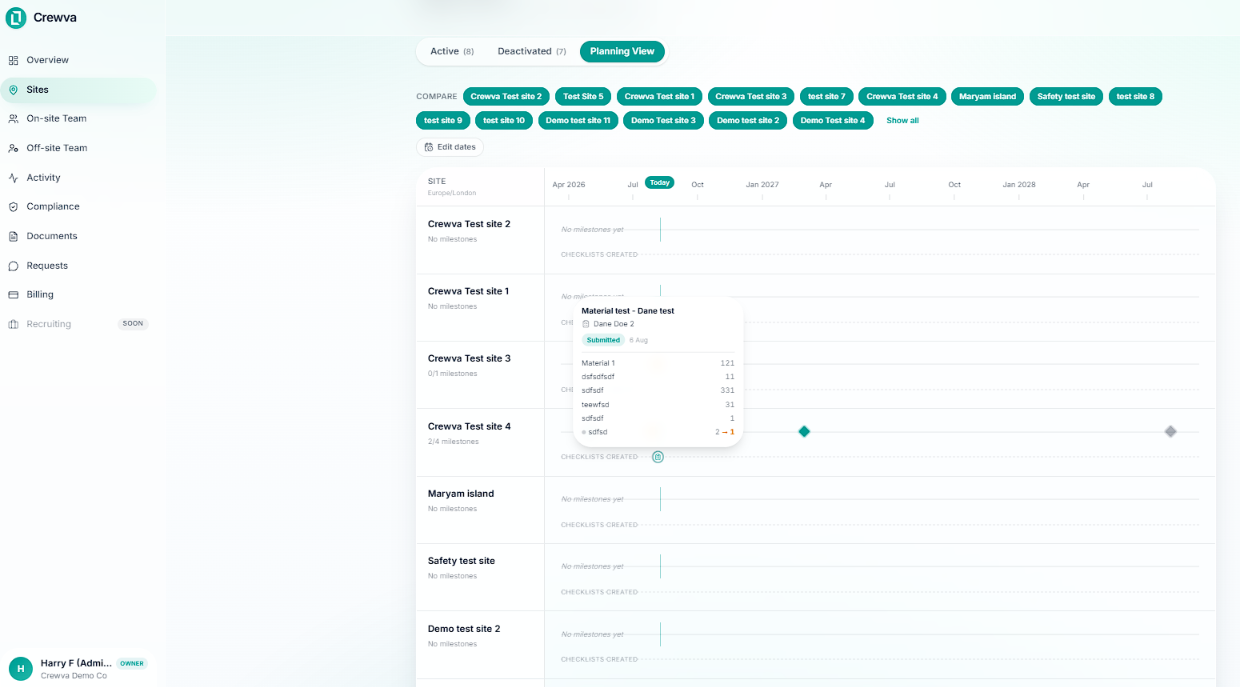Image resolution: width=1241 pixels, height=687 pixels.
Task: Click the teewfsd row in popup
Action: (x=658, y=404)
